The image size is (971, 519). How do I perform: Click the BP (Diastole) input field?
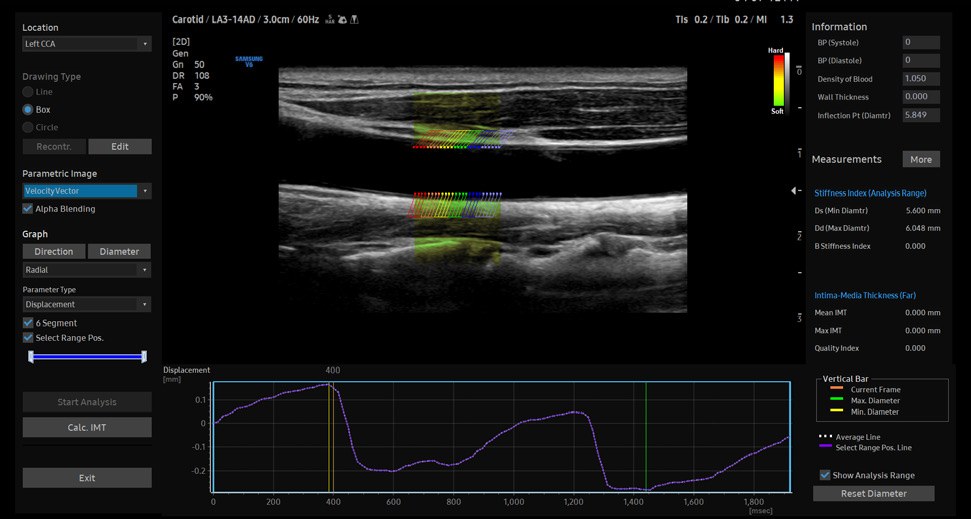pos(921,61)
